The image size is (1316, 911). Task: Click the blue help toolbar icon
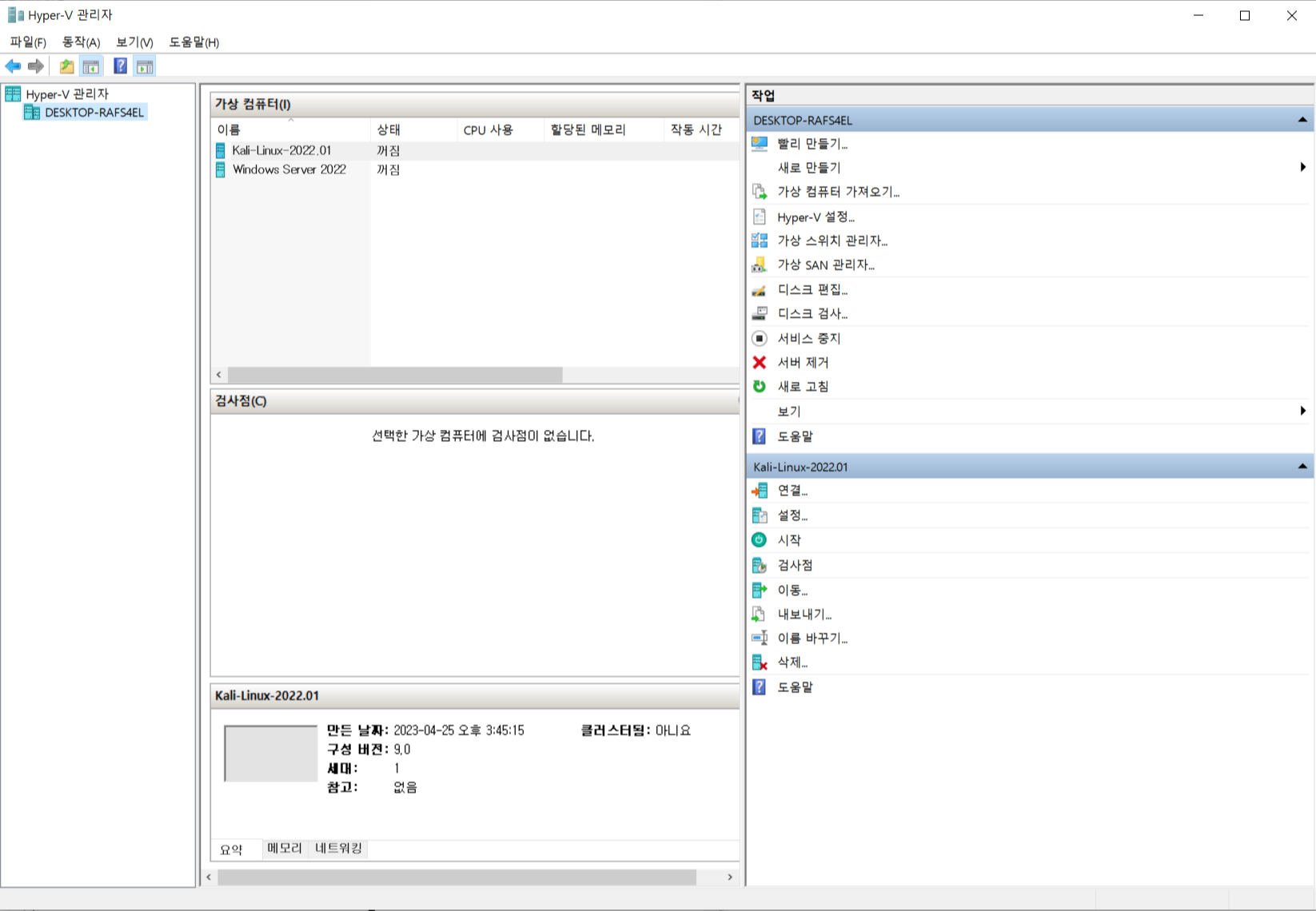[120, 66]
